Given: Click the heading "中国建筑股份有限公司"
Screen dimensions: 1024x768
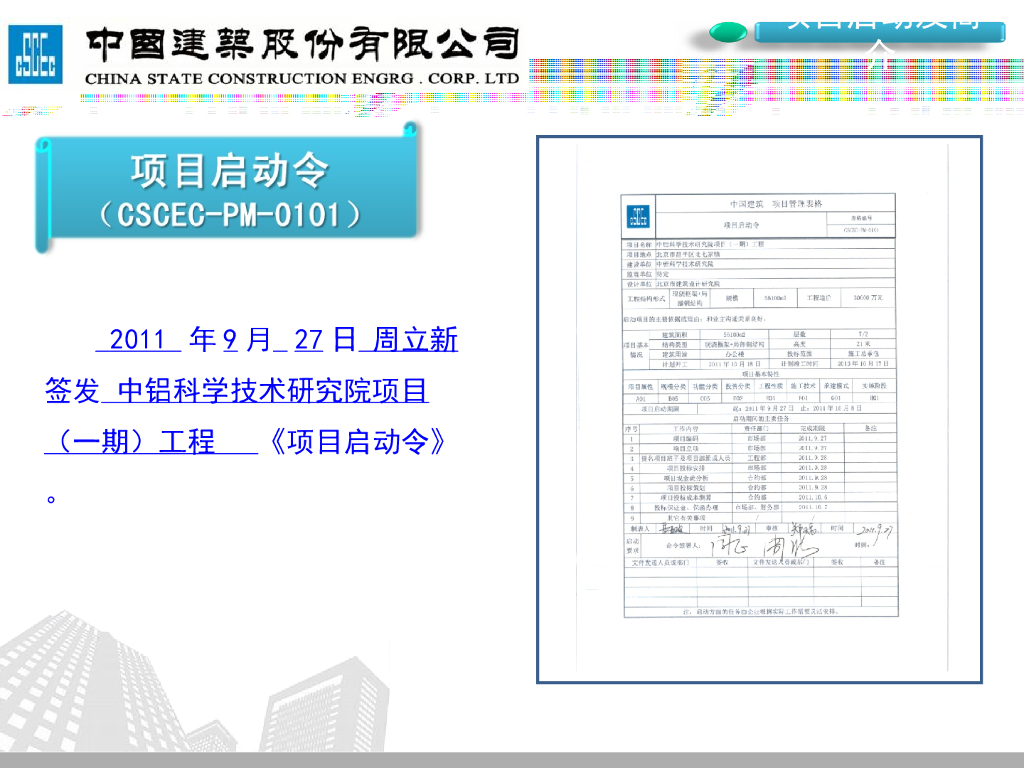Looking at the screenshot, I should coord(302,44).
